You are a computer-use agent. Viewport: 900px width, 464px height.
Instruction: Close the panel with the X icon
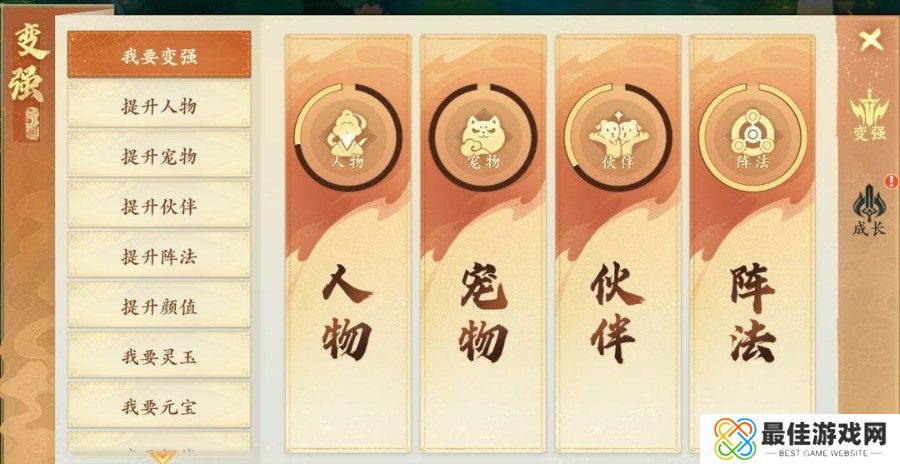pyautogui.click(x=870, y=40)
